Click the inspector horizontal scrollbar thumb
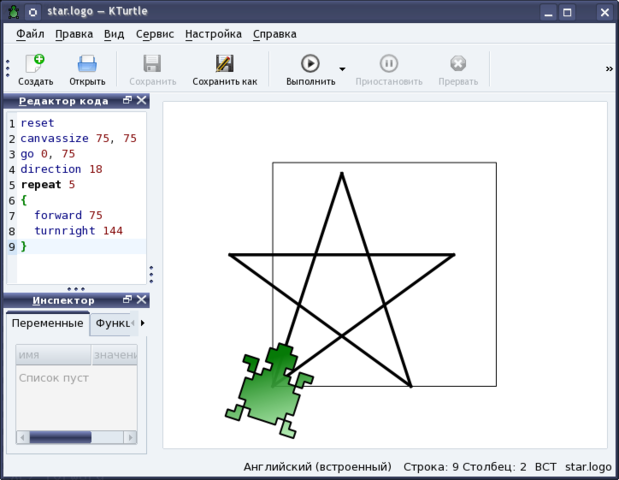 coord(60,437)
